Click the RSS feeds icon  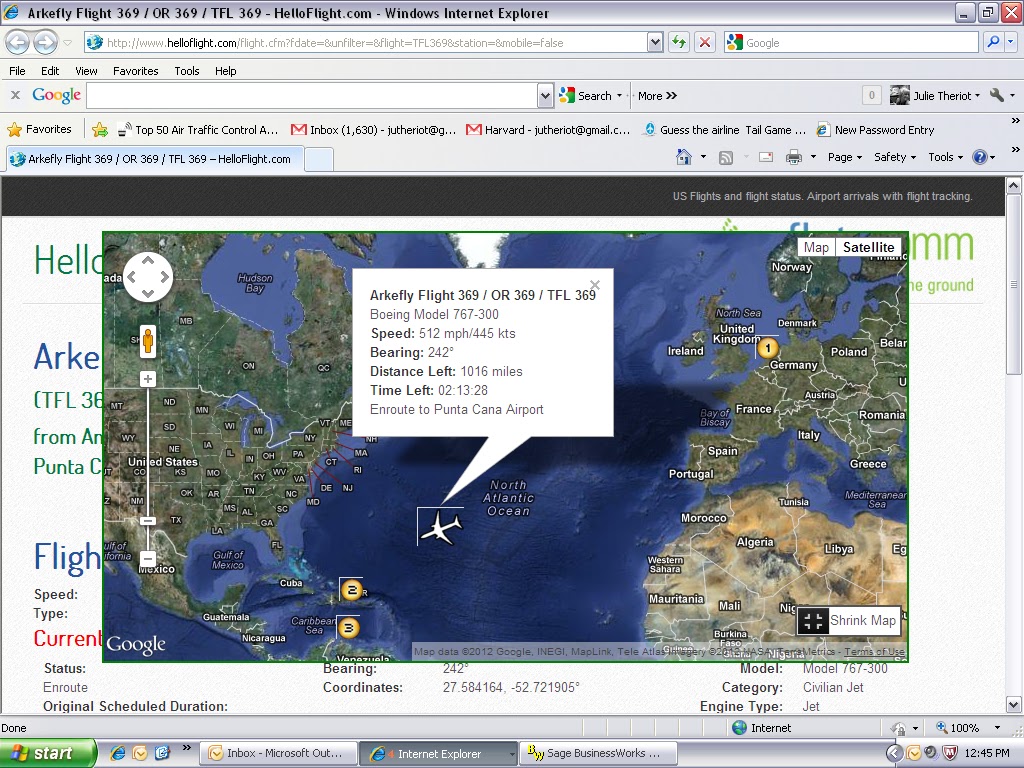pyautogui.click(x=726, y=157)
